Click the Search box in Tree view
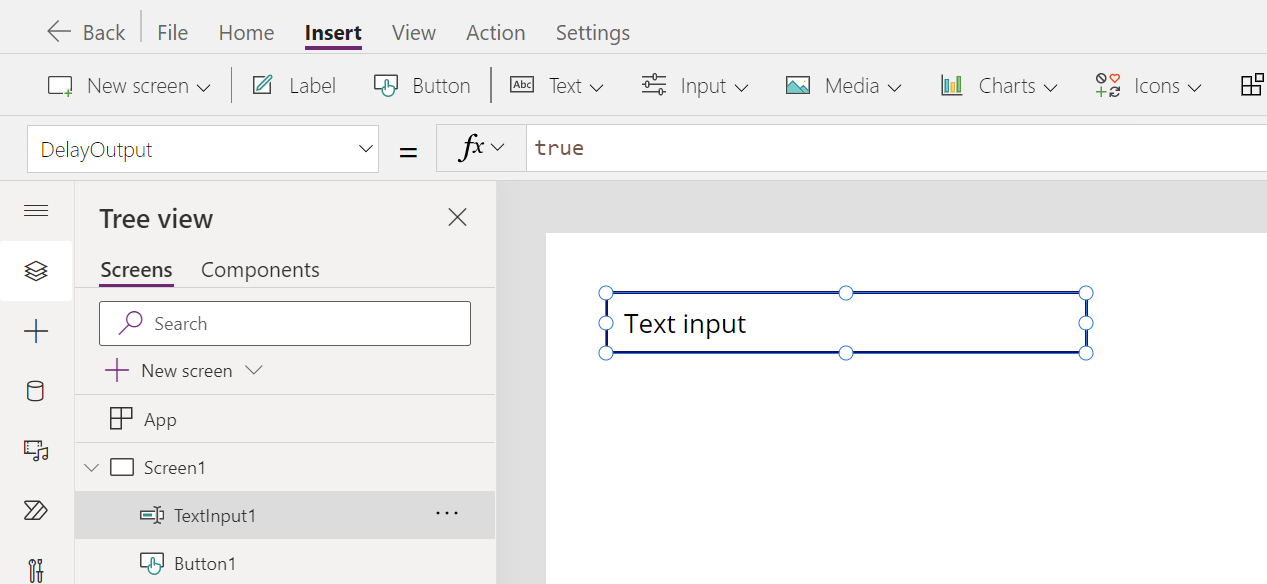 pyautogui.click(x=285, y=324)
